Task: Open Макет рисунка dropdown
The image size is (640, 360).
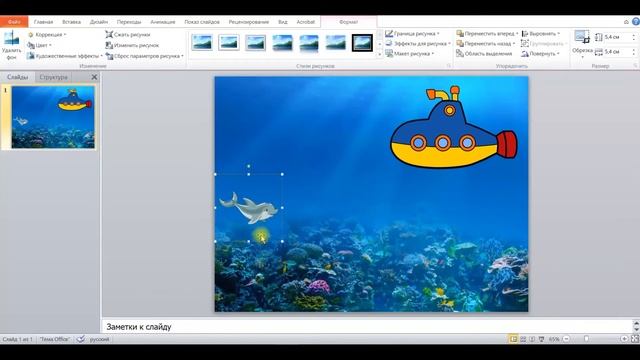Action: pos(410,53)
